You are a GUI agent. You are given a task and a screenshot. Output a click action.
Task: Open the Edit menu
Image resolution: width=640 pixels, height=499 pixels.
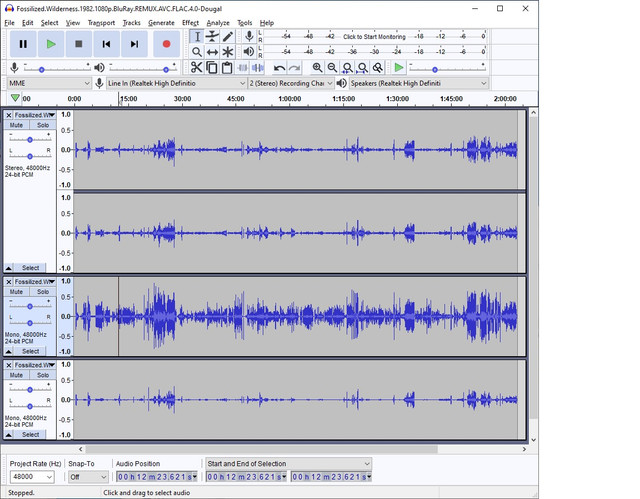(27, 23)
